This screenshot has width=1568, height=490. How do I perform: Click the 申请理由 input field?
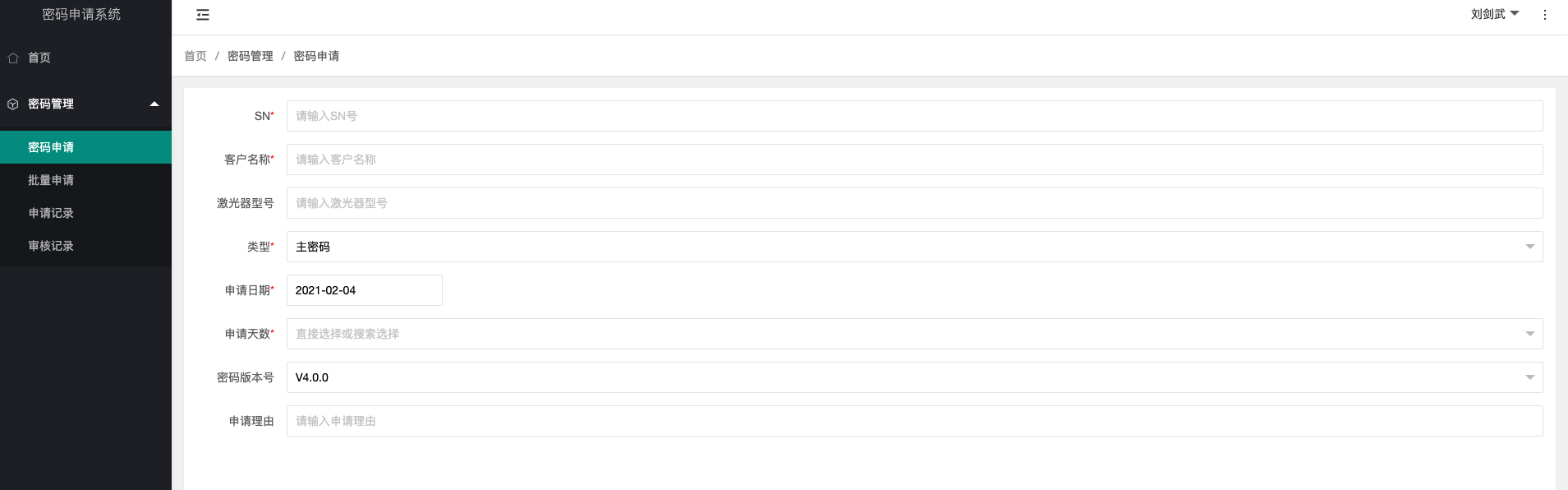(913, 421)
